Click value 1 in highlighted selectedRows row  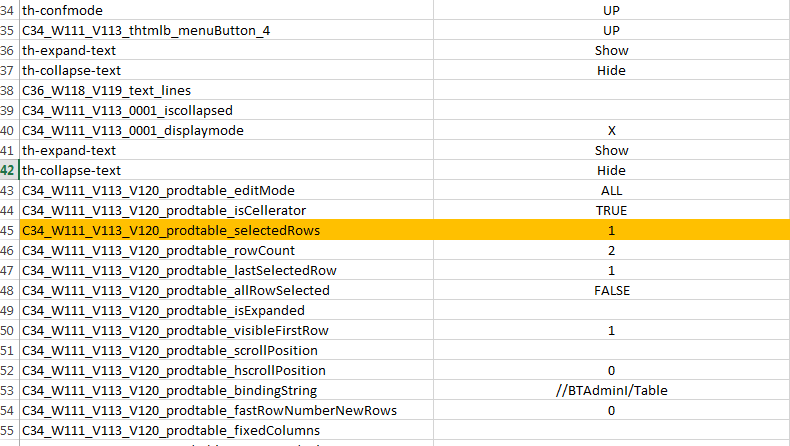tap(612, 230)
